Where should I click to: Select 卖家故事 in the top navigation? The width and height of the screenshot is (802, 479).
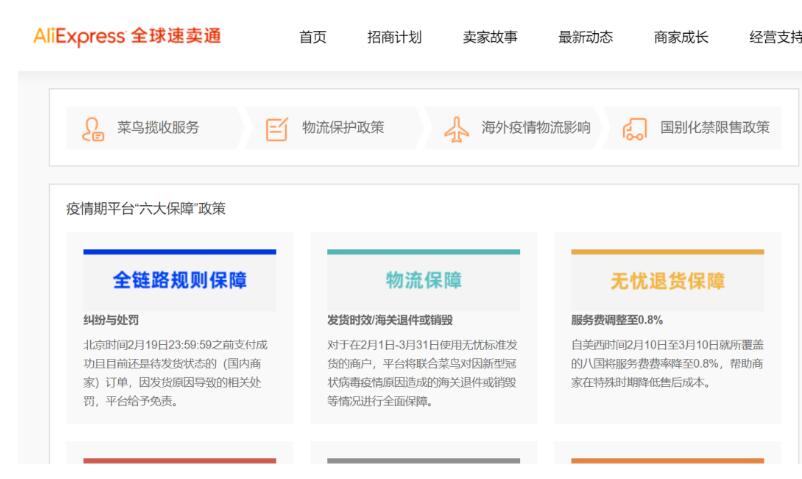490,38
